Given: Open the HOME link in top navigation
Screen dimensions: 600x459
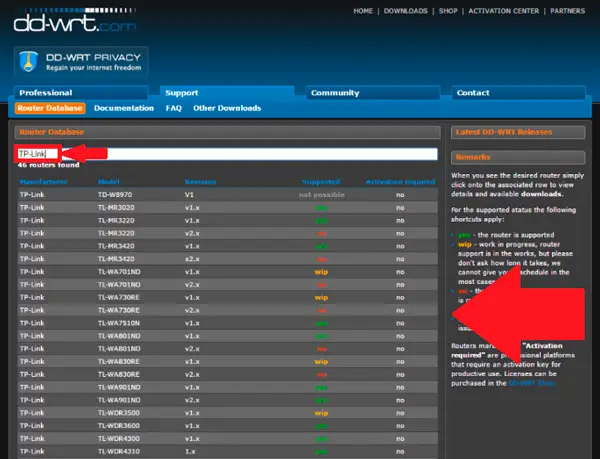Looking at the screenshot, I should point(363,11).
